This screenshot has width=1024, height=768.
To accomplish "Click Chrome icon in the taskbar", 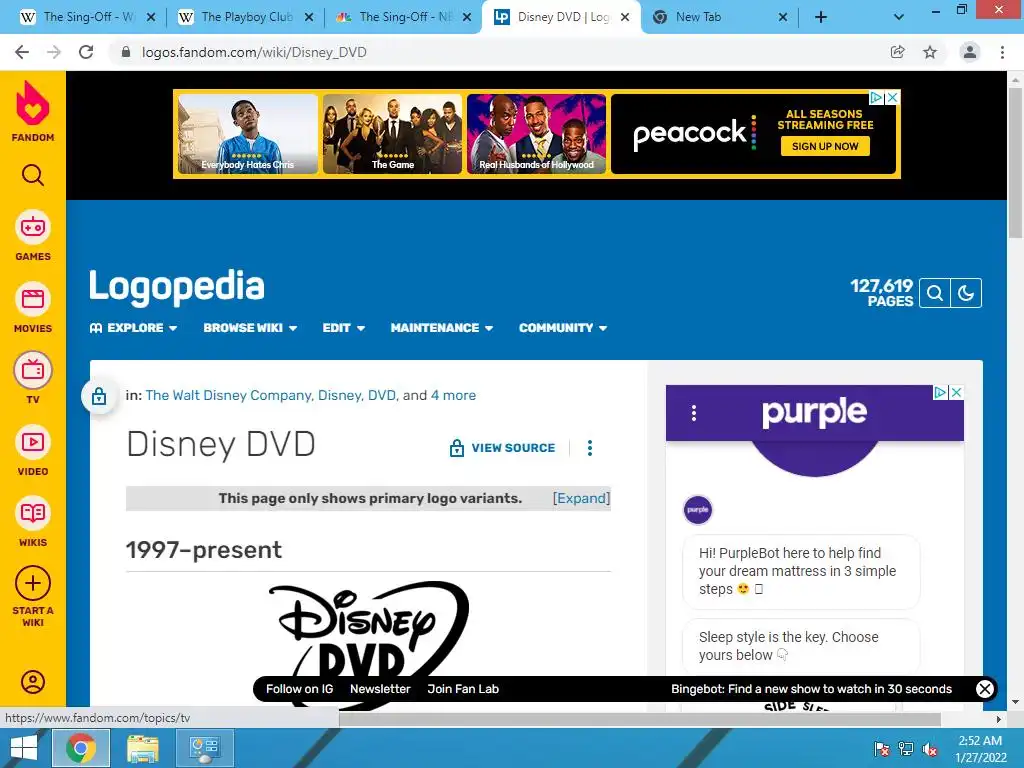I will [81, 748].
